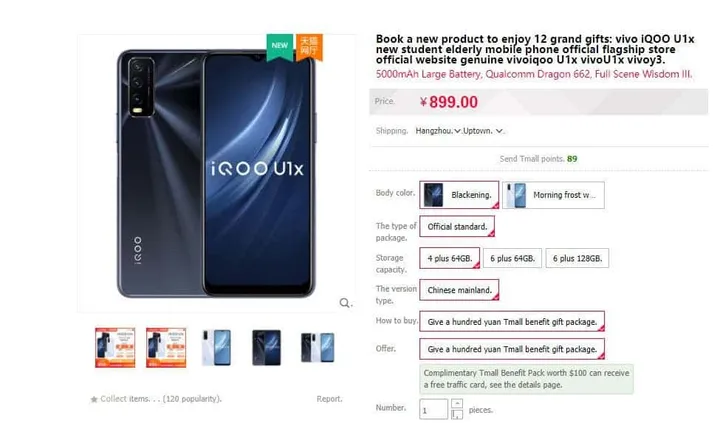
Task: View the thumbnail showing three phone colors
Action: 317,348
